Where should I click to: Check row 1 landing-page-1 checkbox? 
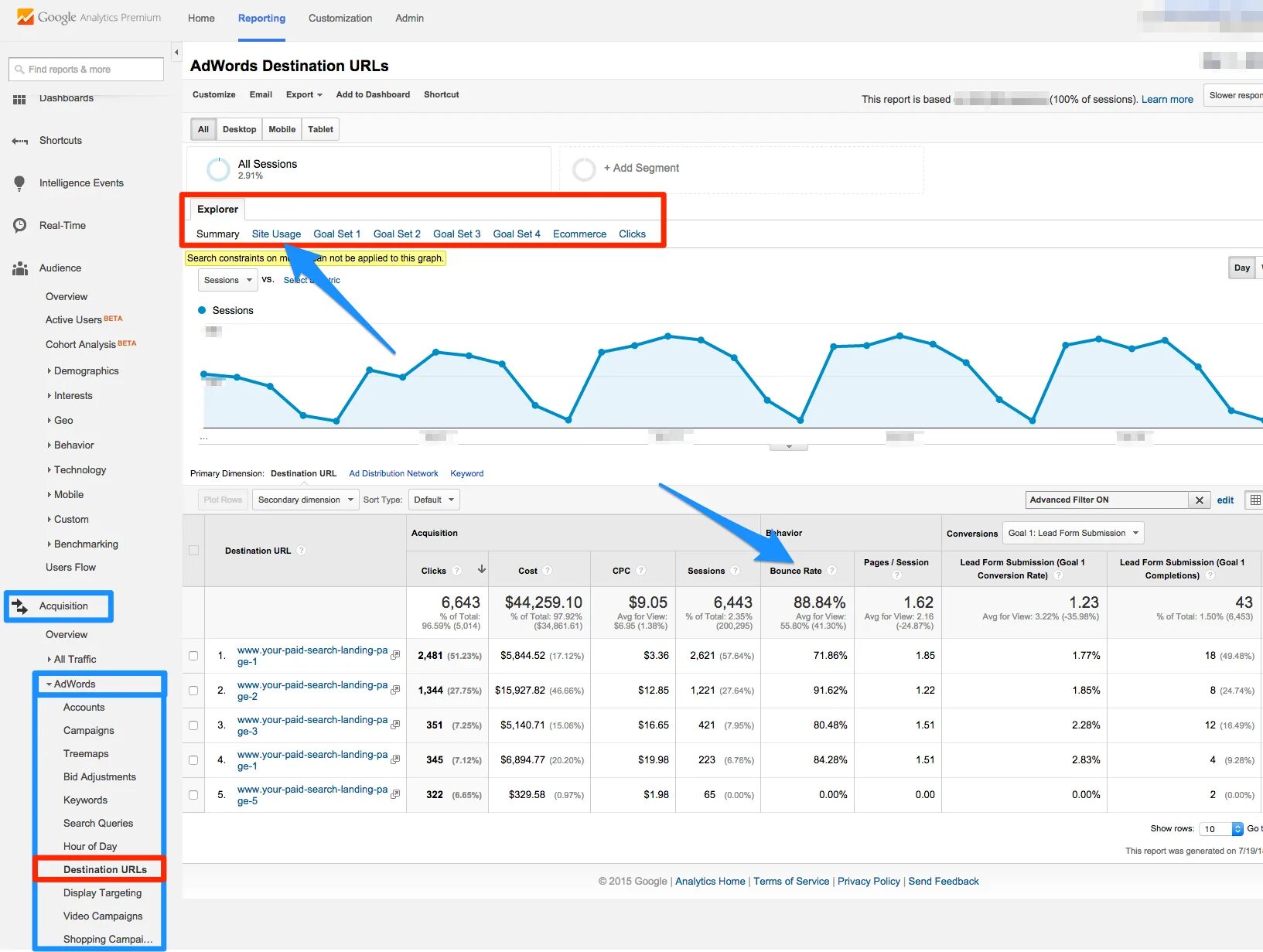pyautogui.click(x=193, y=656)
